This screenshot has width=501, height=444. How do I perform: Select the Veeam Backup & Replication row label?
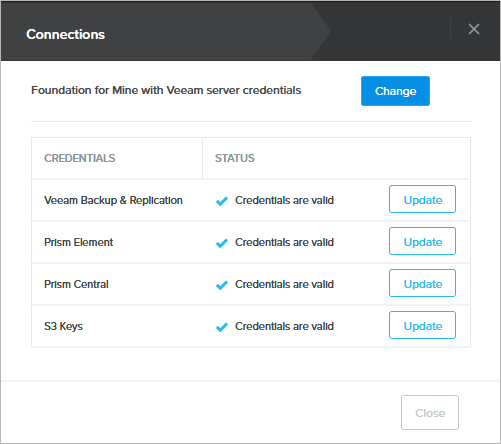pos(113,200)
